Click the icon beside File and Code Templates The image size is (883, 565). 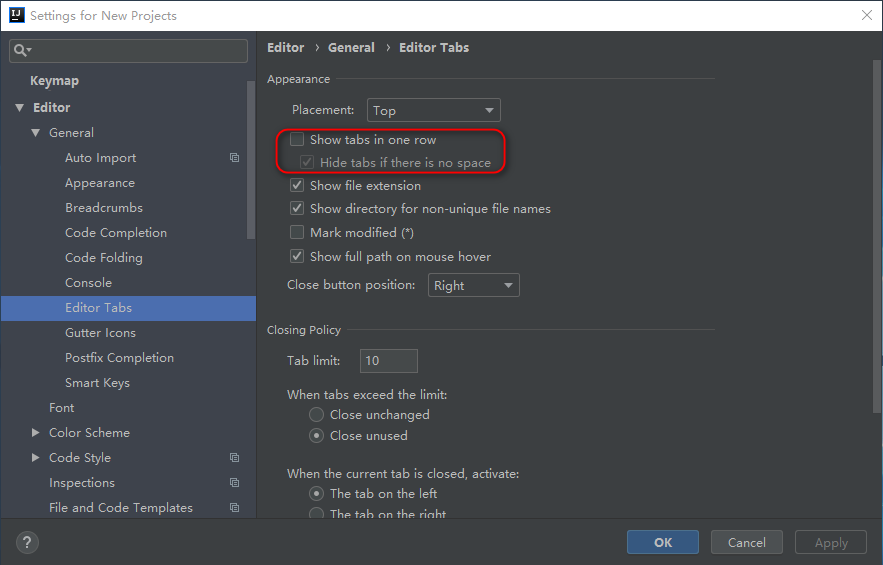click(x=235, y=508)
